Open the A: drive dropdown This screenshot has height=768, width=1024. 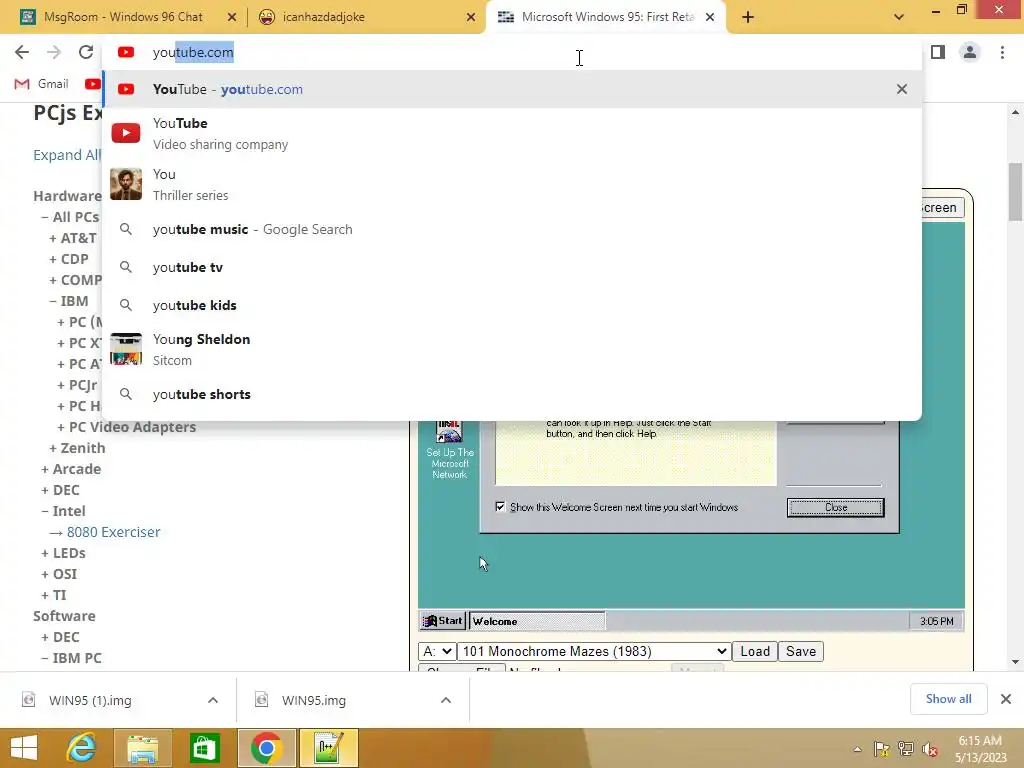coord(437,651)
